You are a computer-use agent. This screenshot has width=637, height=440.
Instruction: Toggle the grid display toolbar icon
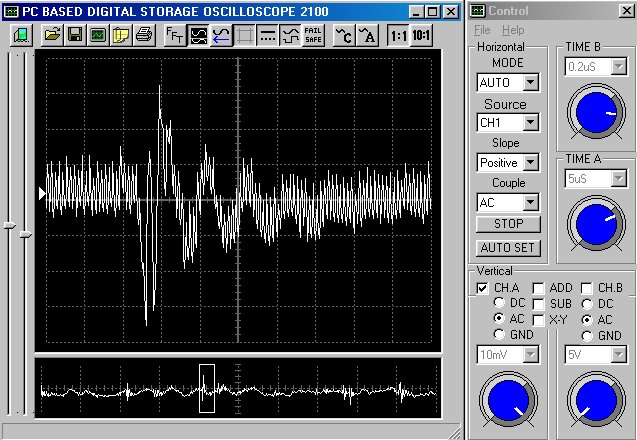coord(244,35)
